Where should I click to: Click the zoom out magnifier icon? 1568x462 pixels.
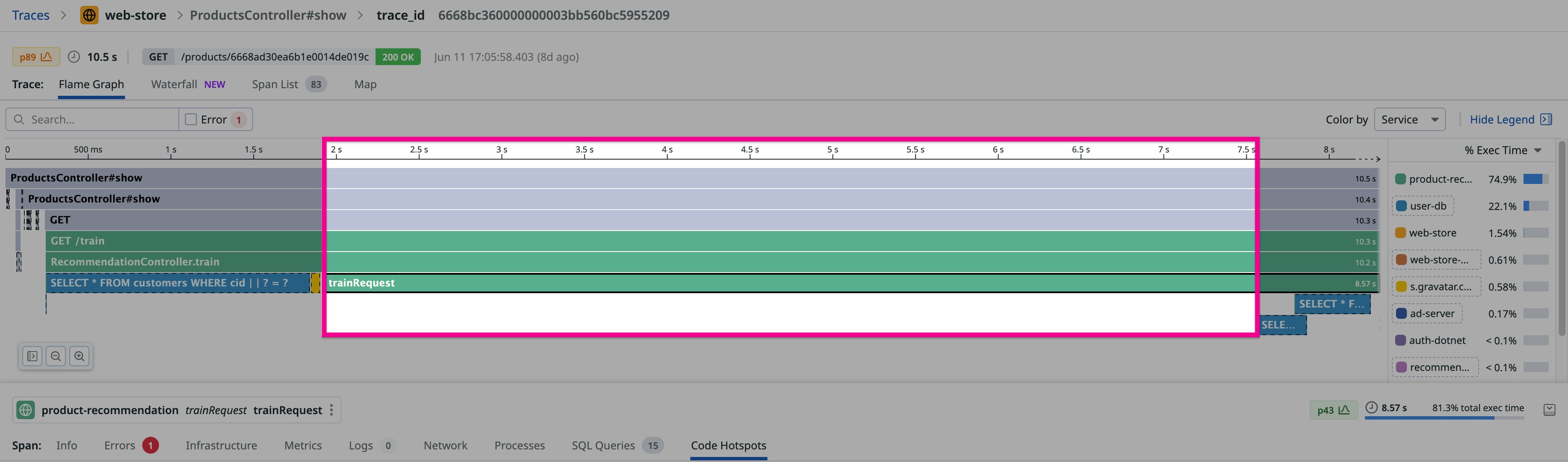click(x=56, y=356)
